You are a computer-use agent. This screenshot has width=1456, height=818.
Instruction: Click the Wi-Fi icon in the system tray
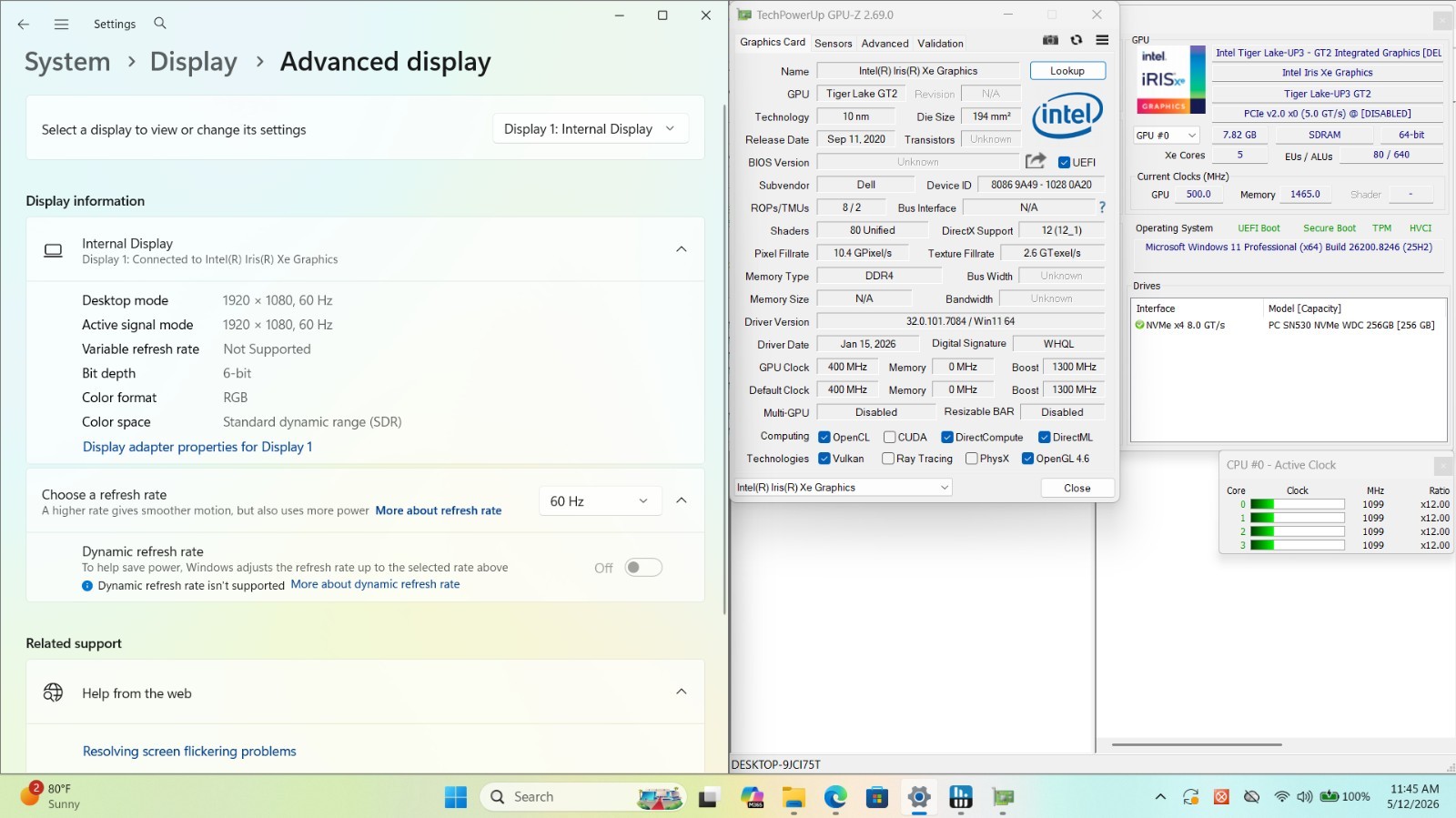(1281, 797)
